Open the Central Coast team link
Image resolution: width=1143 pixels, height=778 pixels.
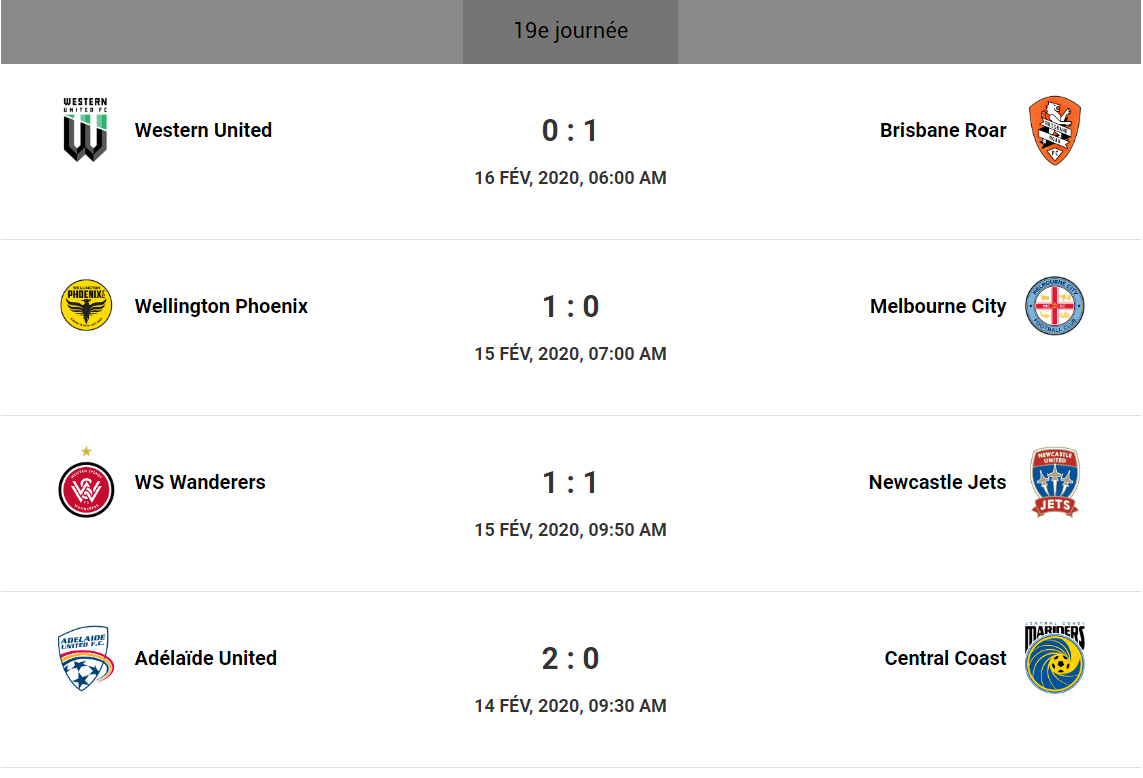(x=945, y=658)
